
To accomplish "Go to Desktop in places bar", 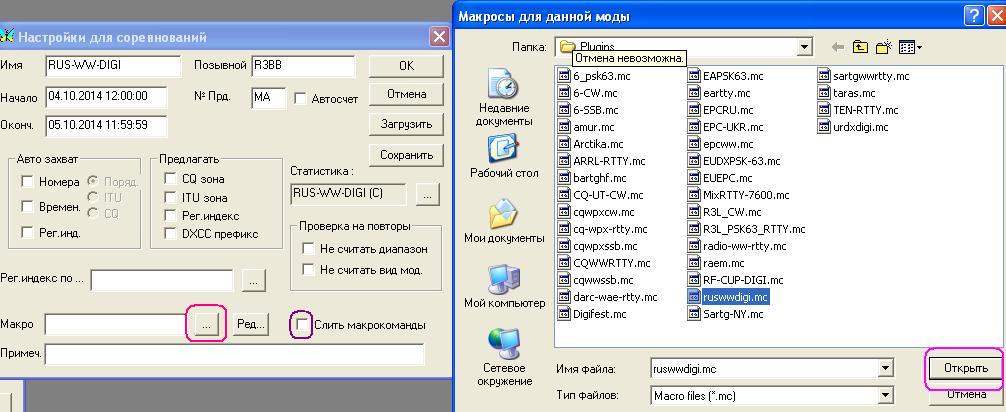I will click(x=504, y=157).
